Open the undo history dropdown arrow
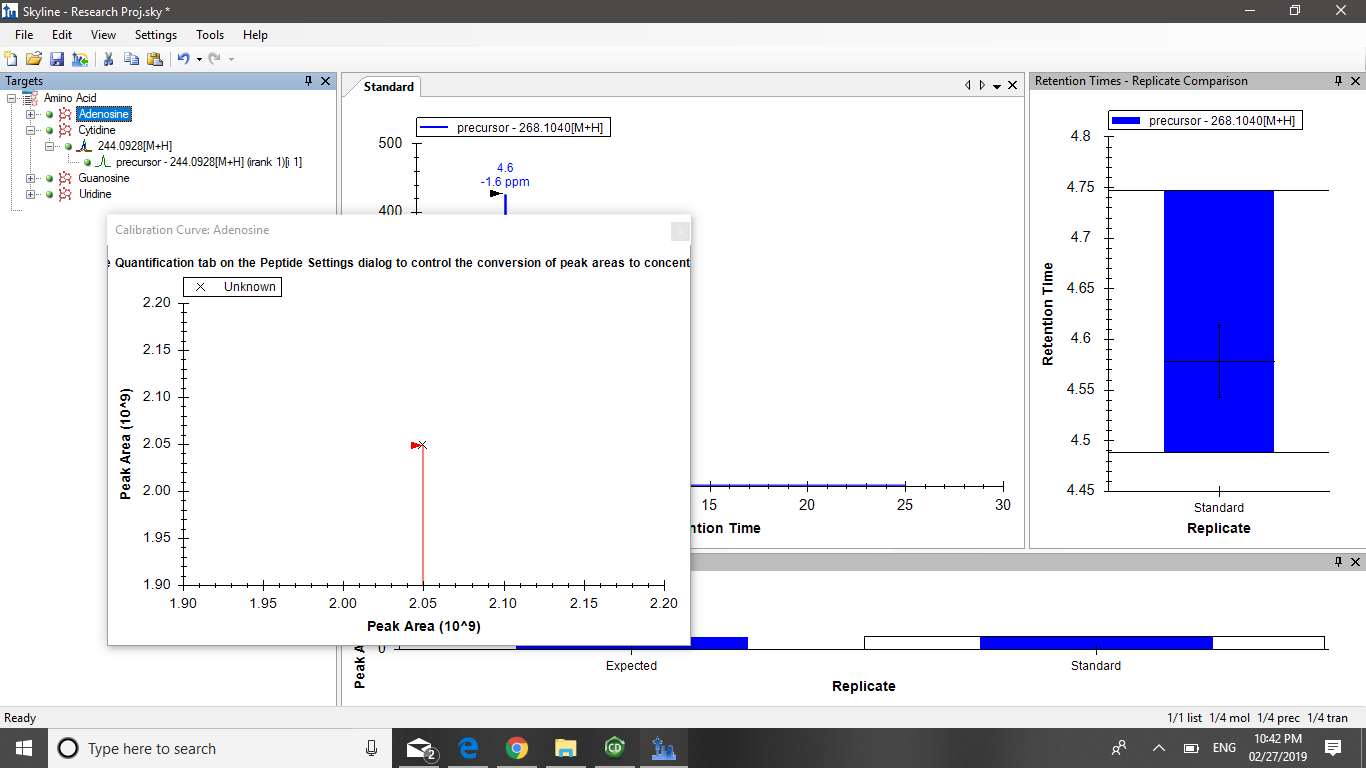Image resolution: width=1366 pixels, height=768 pixels. click(199, 59)
